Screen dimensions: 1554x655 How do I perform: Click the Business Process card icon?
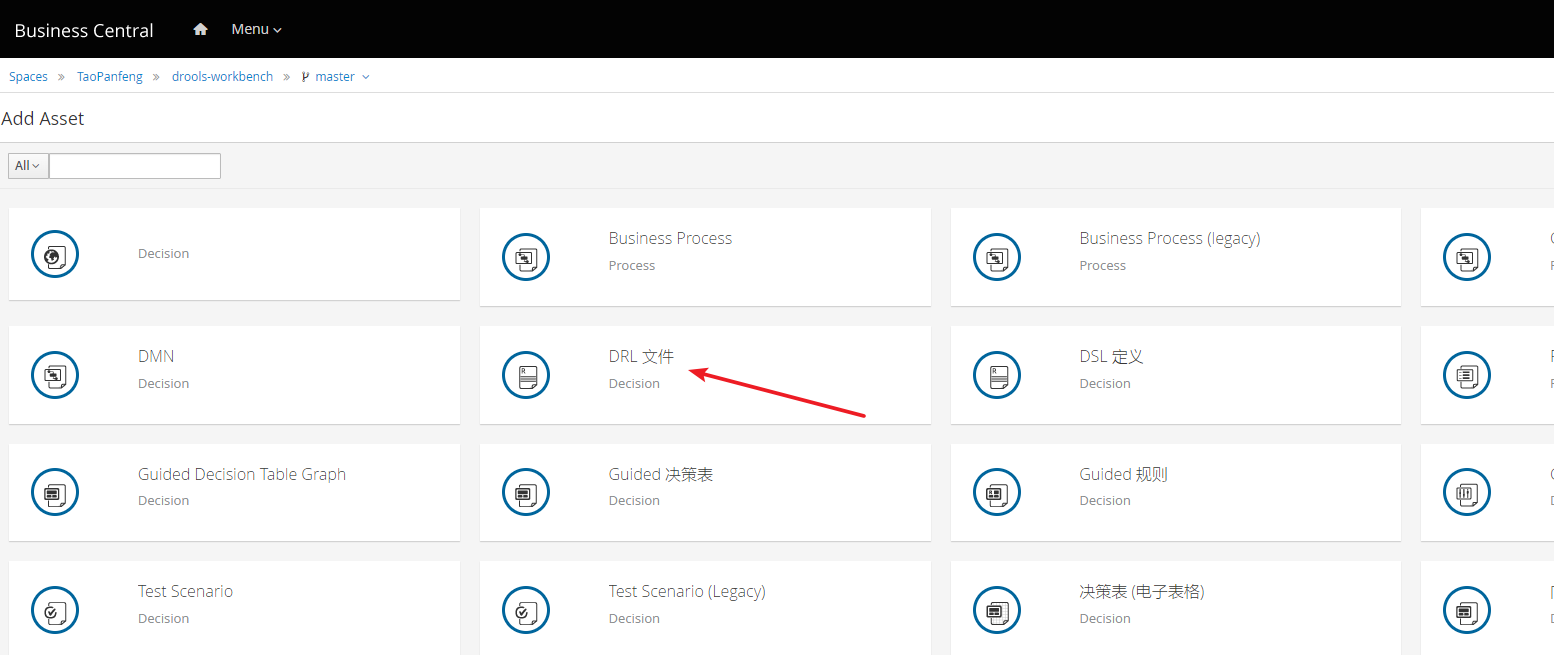click(x=526, y=257)
